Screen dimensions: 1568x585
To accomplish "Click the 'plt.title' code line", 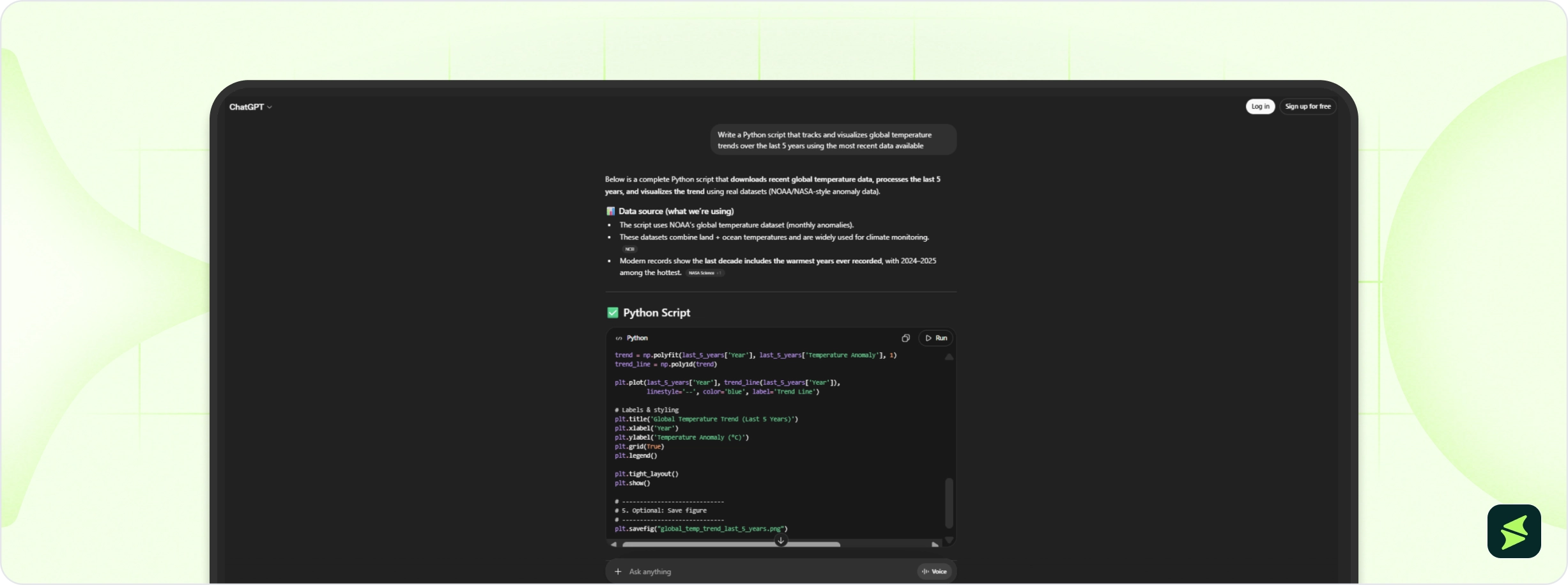I will tap(707, 419).
